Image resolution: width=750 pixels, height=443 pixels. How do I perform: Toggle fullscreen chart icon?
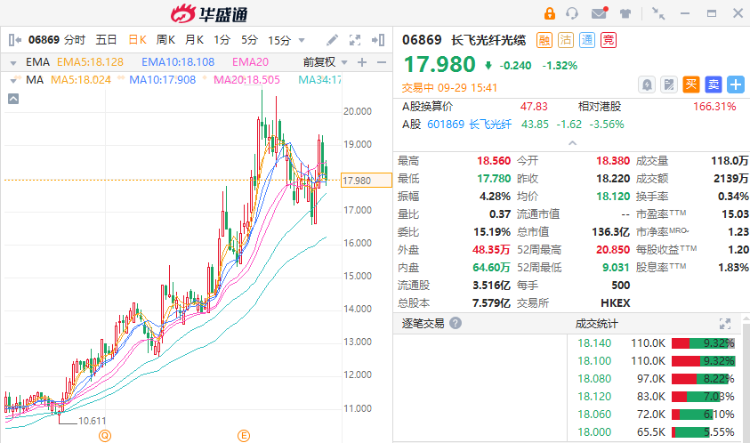click(355, 40)
